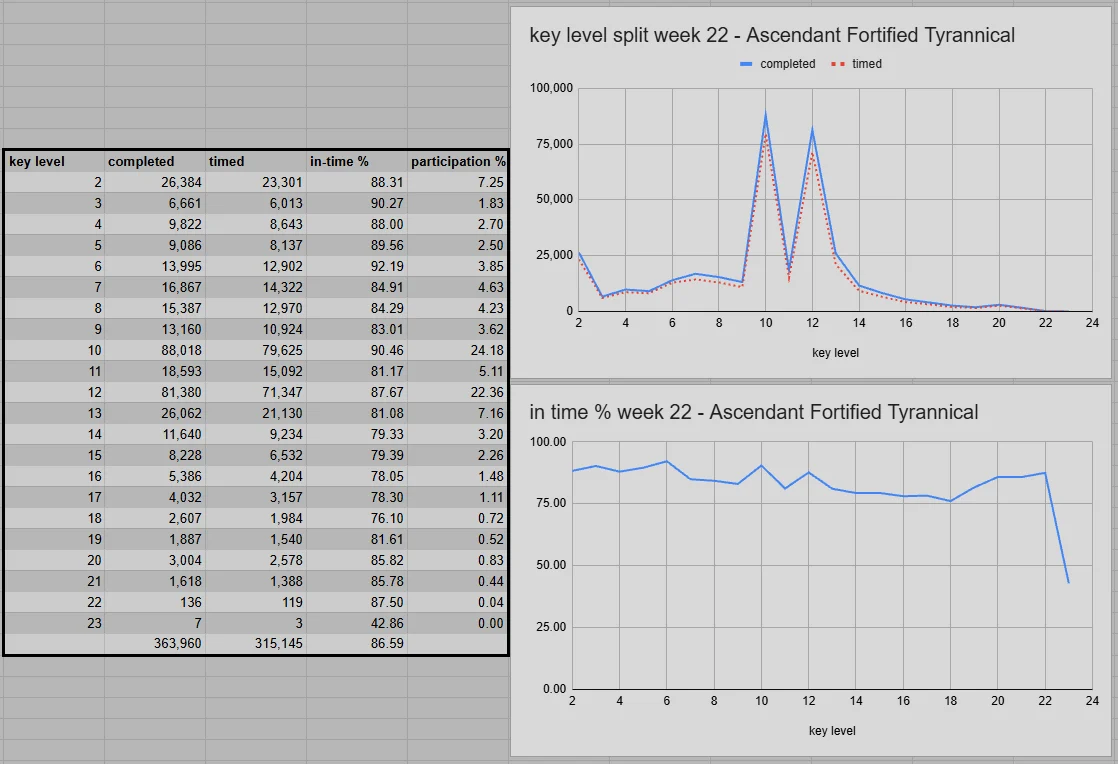This screenshot has width=1118, height=764.
Task: Click the blue line swatch beside "completed" legend
Action: pos(746,64)
